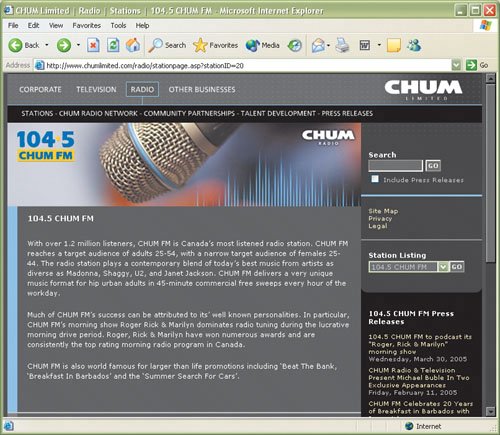Open the Messenger people icon
500x435 pixels.
tap(414, 45)
